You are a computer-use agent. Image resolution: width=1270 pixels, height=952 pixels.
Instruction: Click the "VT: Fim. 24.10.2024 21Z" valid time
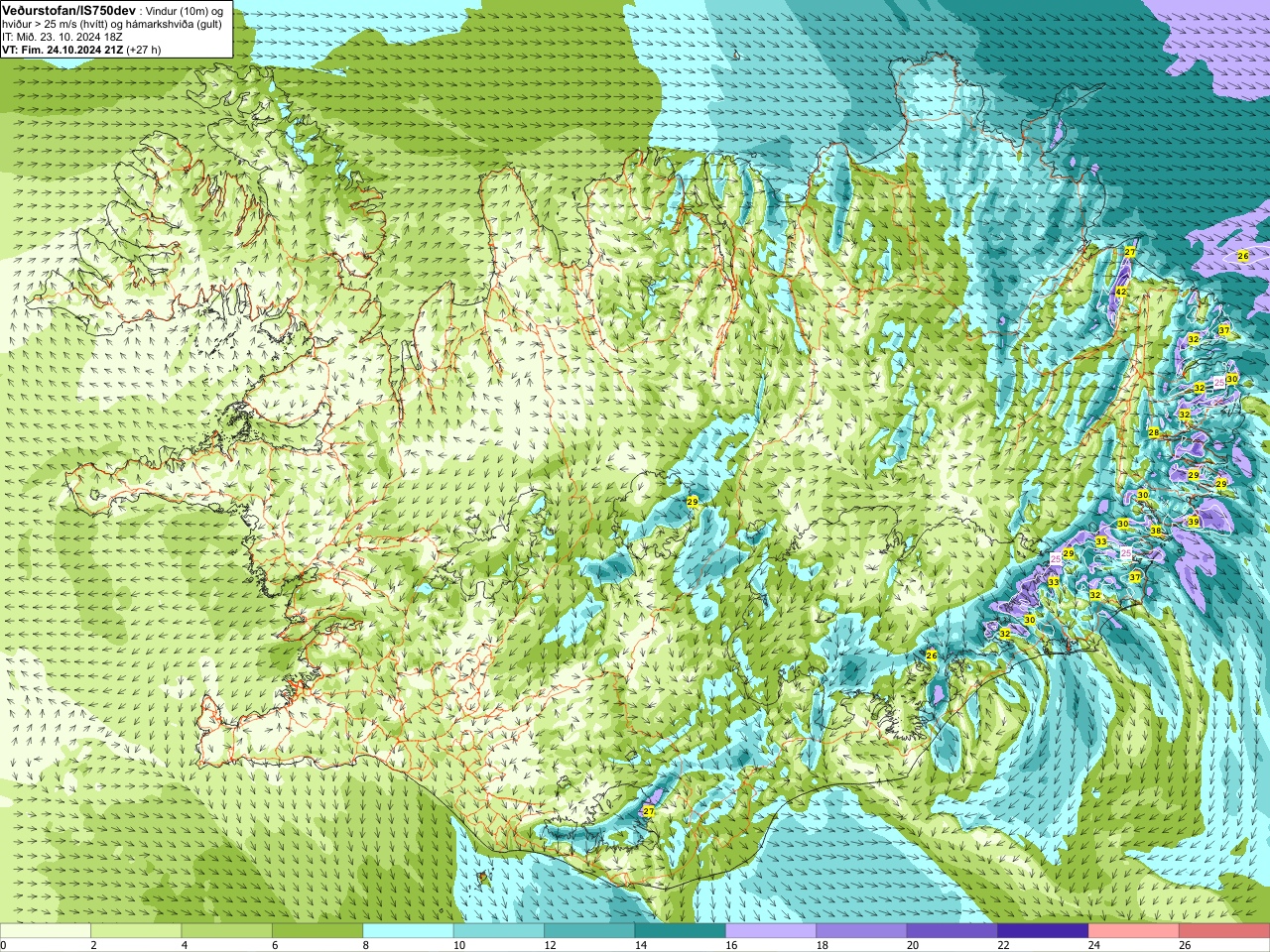[63, 50]
